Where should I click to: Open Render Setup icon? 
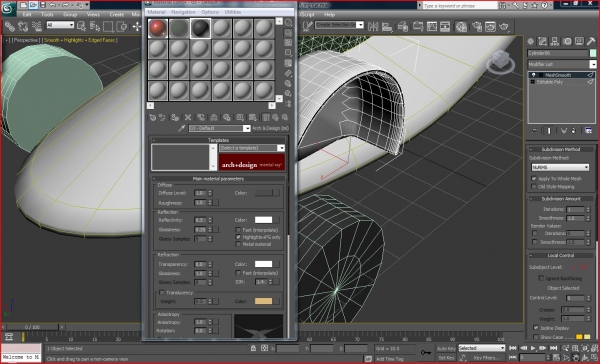tap(477, 26)
